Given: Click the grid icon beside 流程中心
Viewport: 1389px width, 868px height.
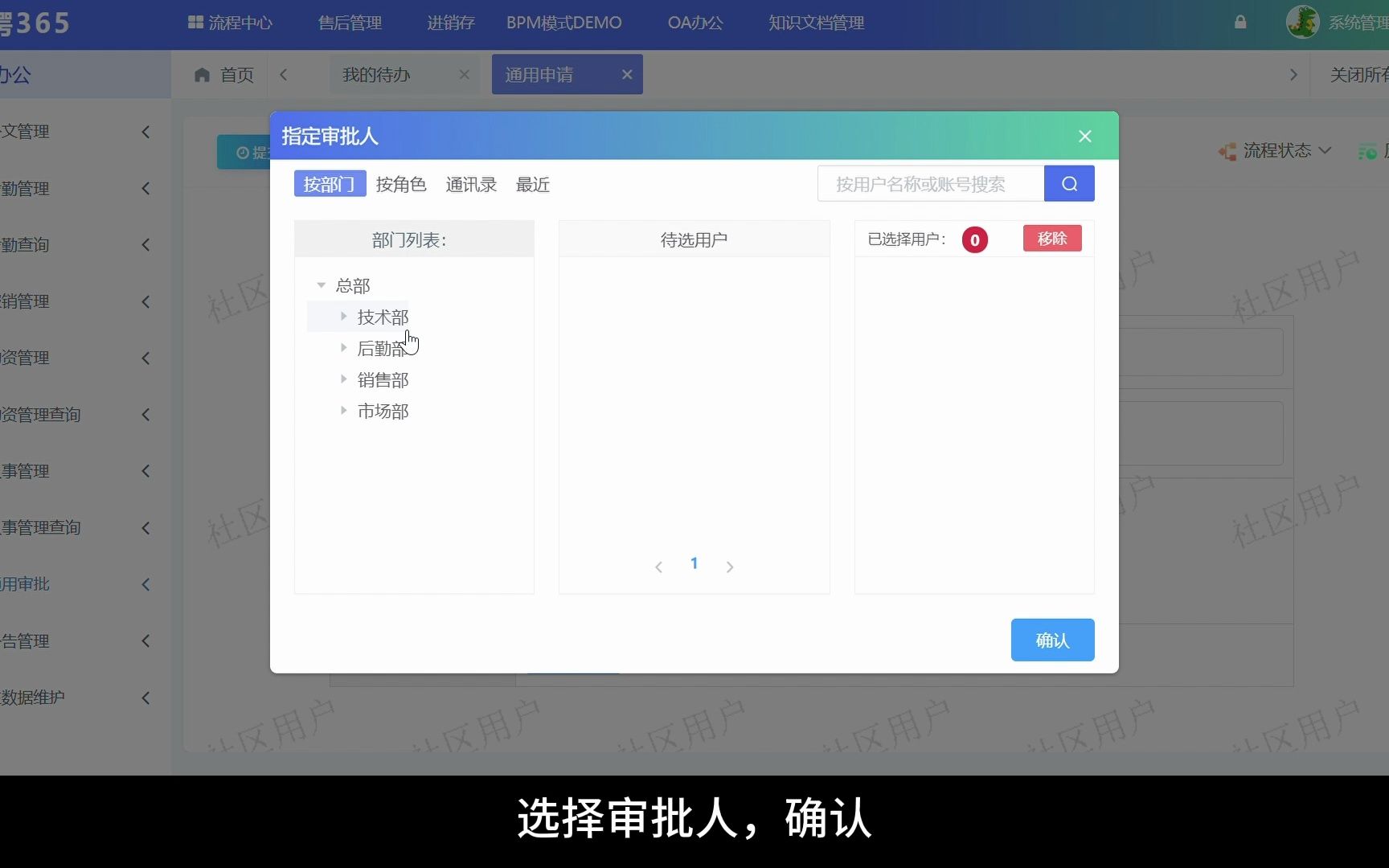Looking at the screenshot, I should (x=195, y=22).
